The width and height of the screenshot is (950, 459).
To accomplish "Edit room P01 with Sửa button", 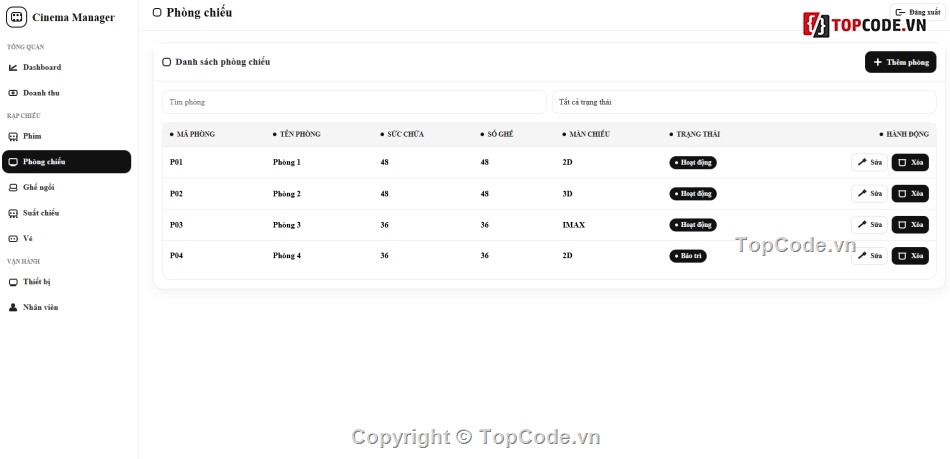I will 869,162.
